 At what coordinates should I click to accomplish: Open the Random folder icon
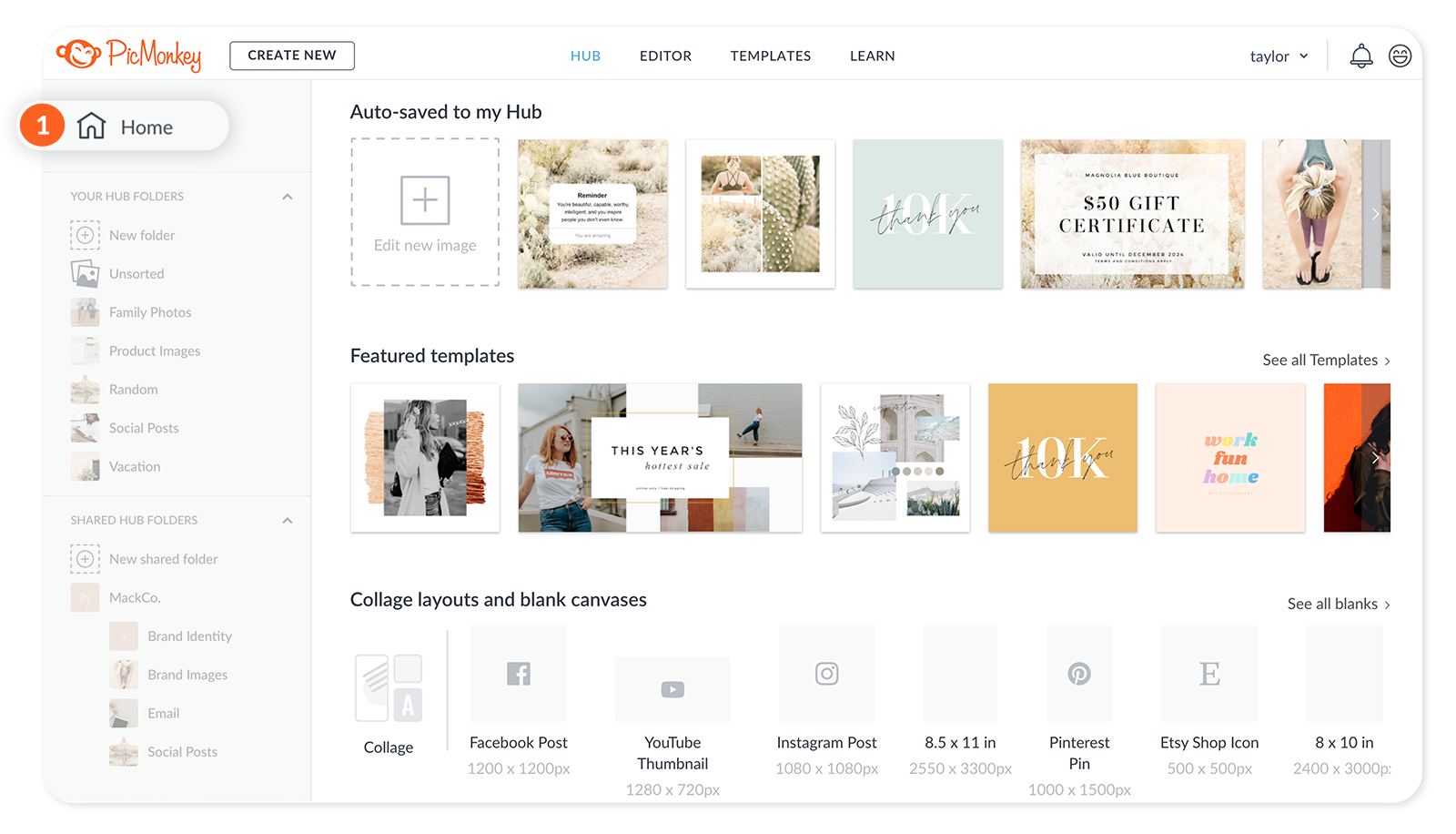pos(85,390)
